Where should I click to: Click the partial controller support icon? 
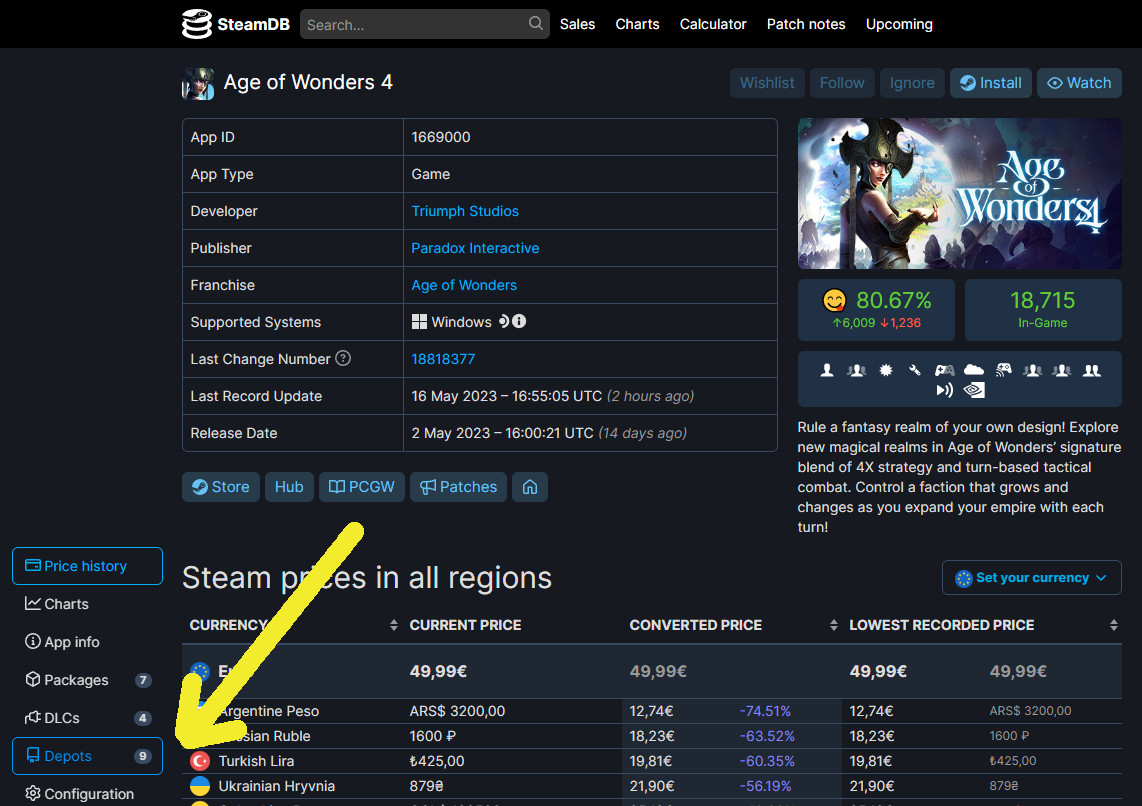(x=945, y=371)
